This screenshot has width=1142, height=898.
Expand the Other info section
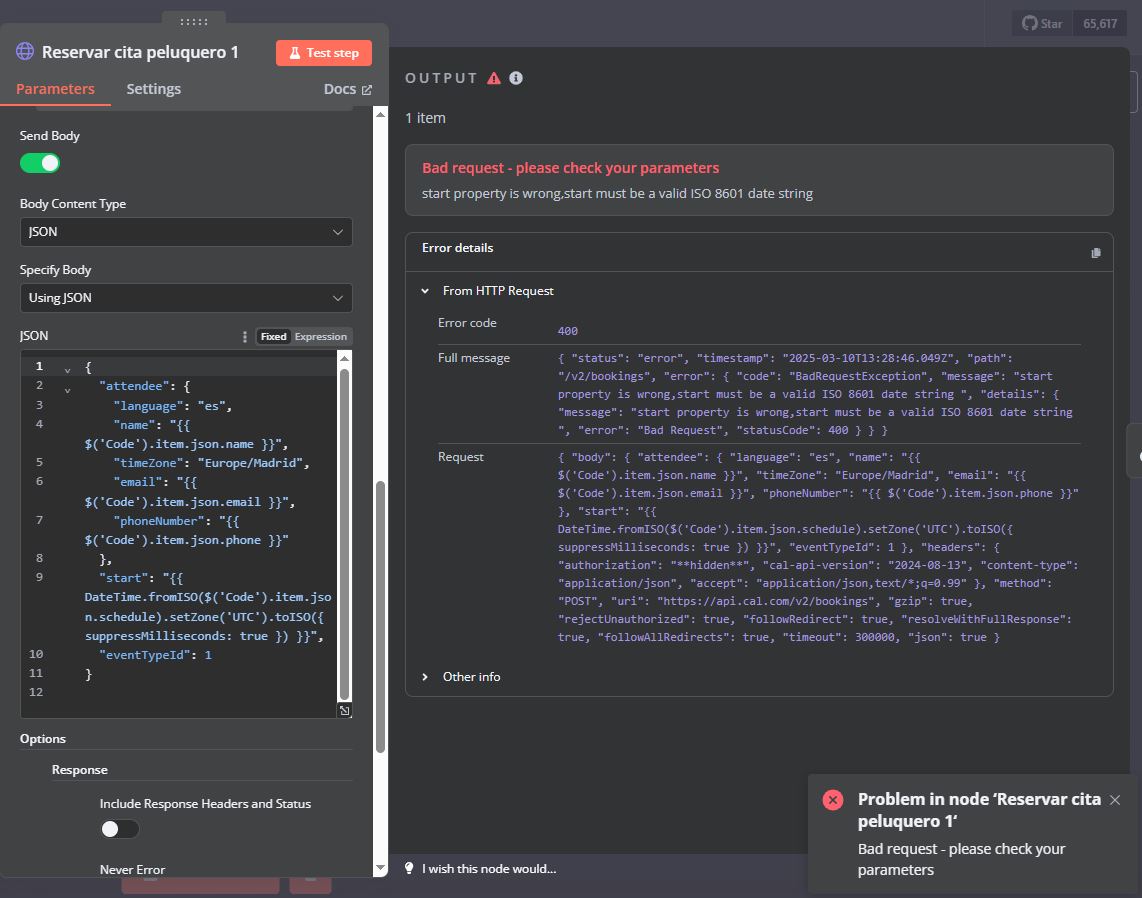(x=425, y=677)
